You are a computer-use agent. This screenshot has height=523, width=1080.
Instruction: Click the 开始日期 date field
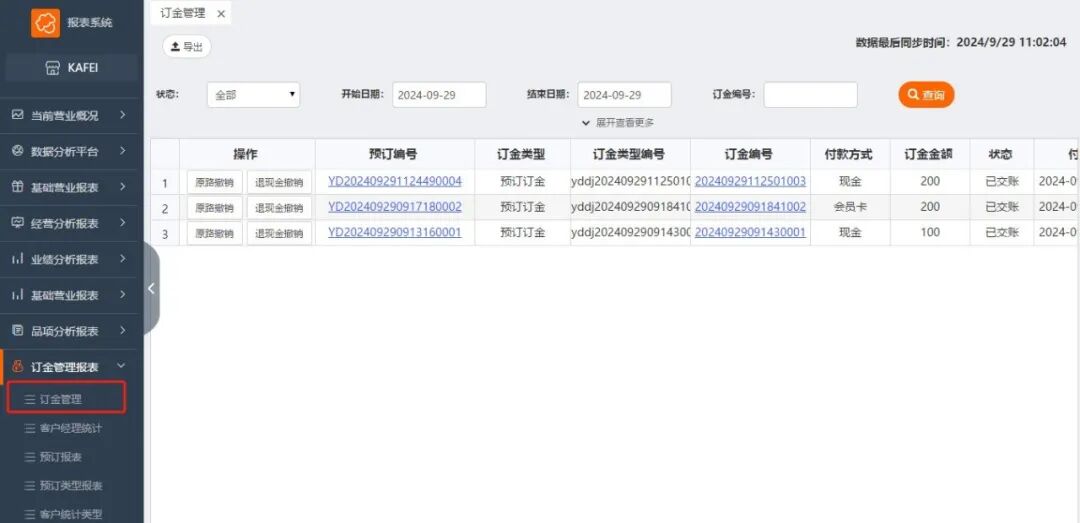[439, 95]
